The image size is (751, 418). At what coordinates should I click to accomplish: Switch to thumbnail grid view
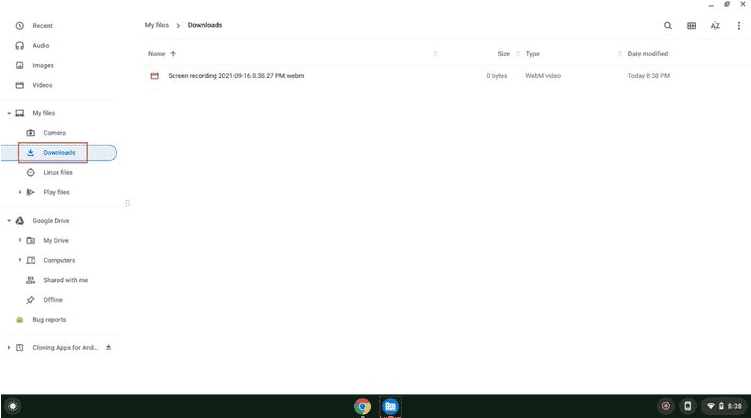tap(692, 26)
